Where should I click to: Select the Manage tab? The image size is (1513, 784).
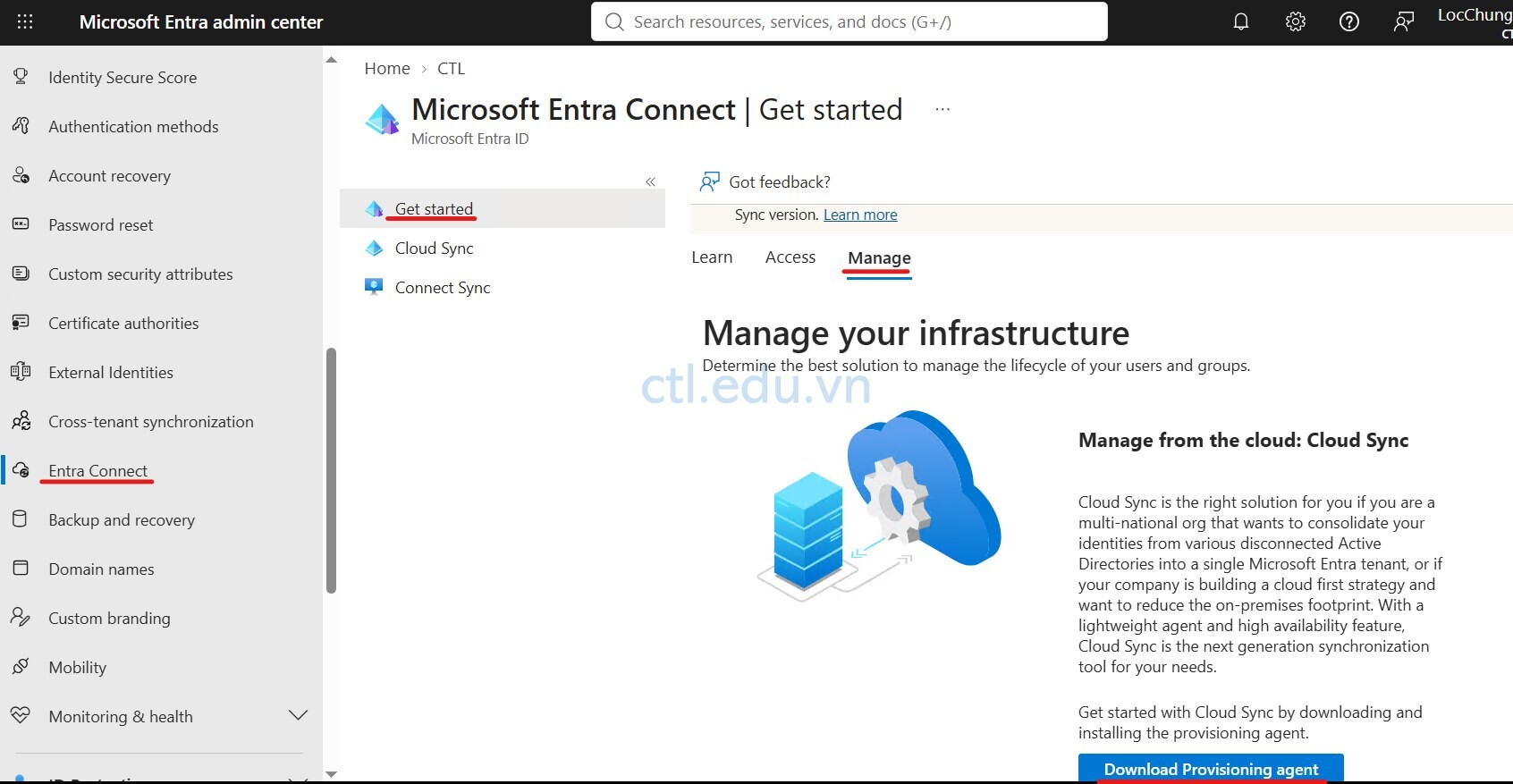point(879,258)
